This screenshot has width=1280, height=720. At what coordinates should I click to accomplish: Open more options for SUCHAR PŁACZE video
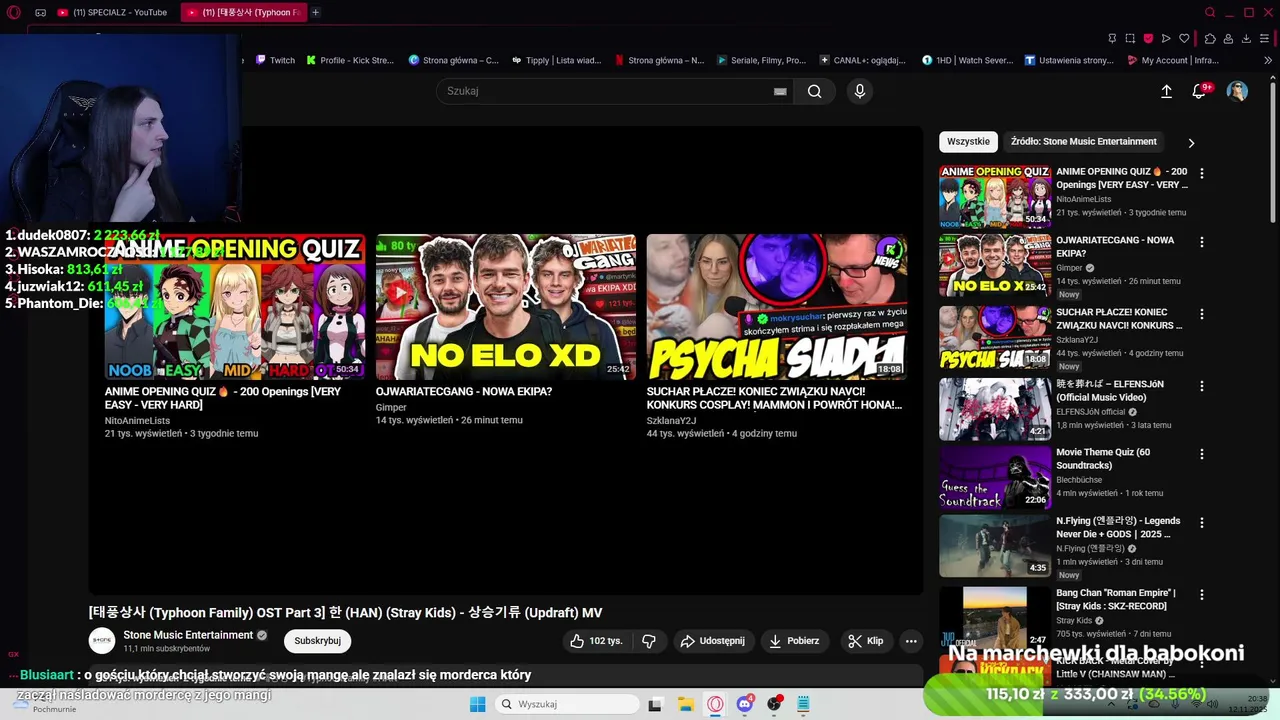point(1202,313)
